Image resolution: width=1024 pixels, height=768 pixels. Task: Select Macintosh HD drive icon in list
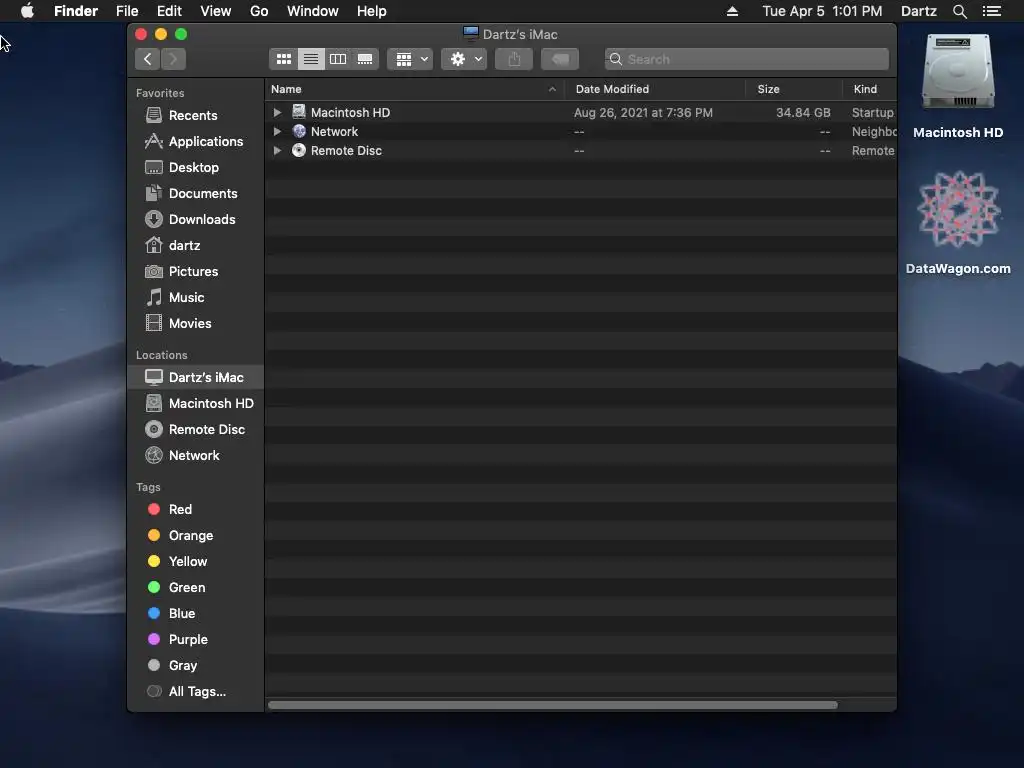click(298, 112)
